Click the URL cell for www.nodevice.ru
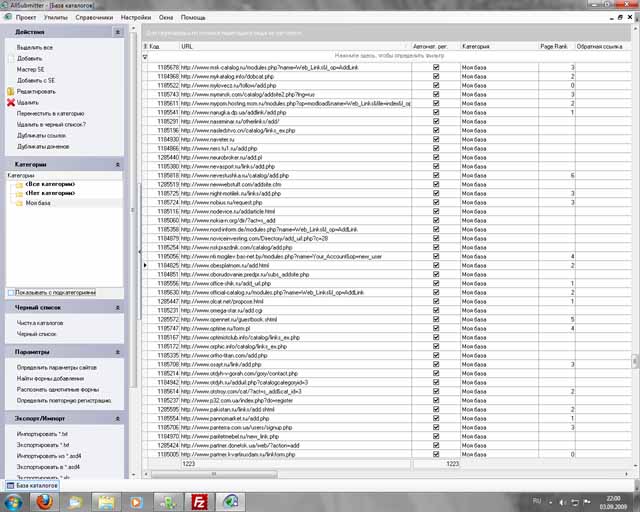The height and width of the screenshot is (512, 640). [x=296, y=211]
